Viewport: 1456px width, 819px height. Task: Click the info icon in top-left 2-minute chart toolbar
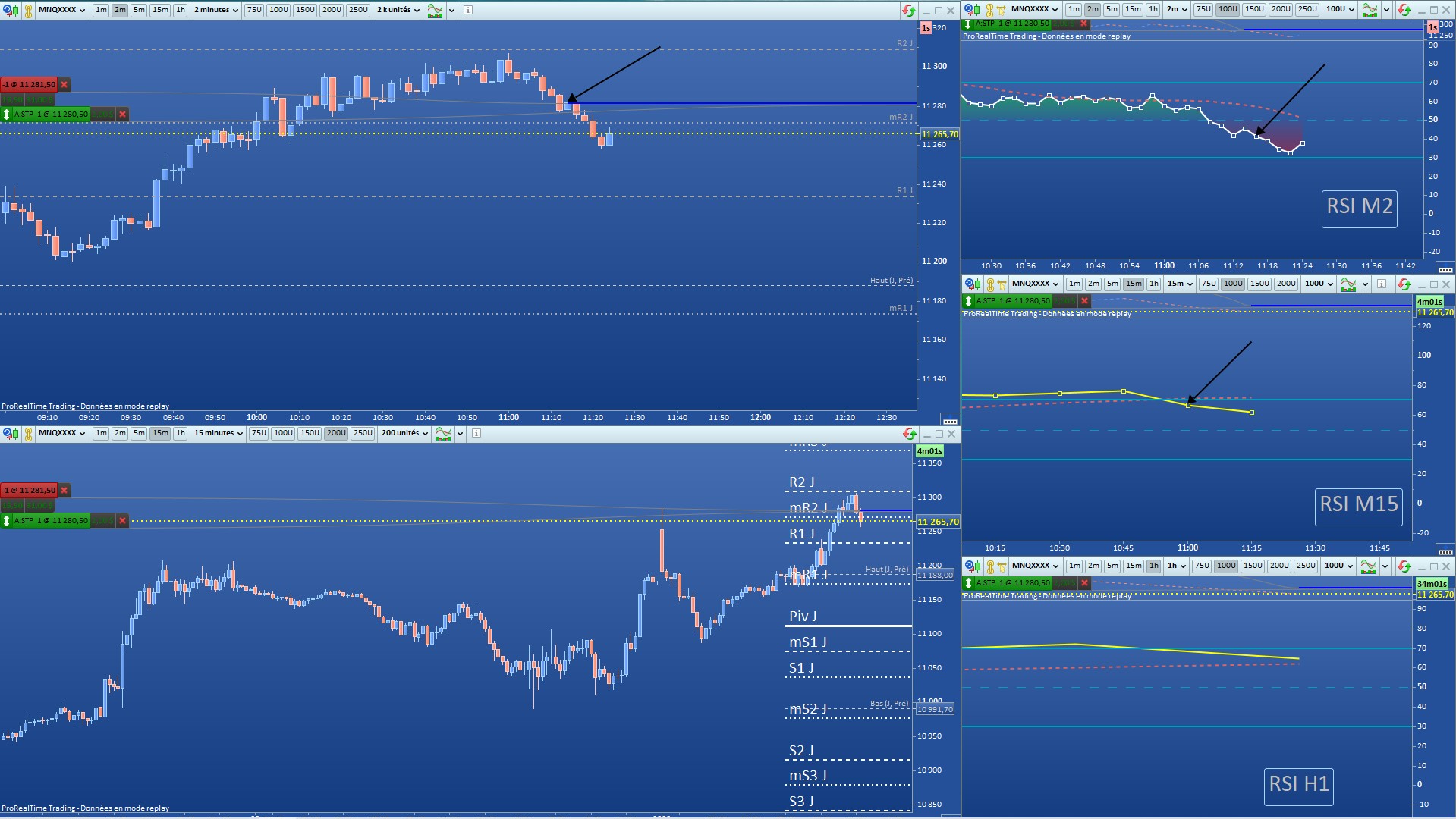click(x=468, y=11)
